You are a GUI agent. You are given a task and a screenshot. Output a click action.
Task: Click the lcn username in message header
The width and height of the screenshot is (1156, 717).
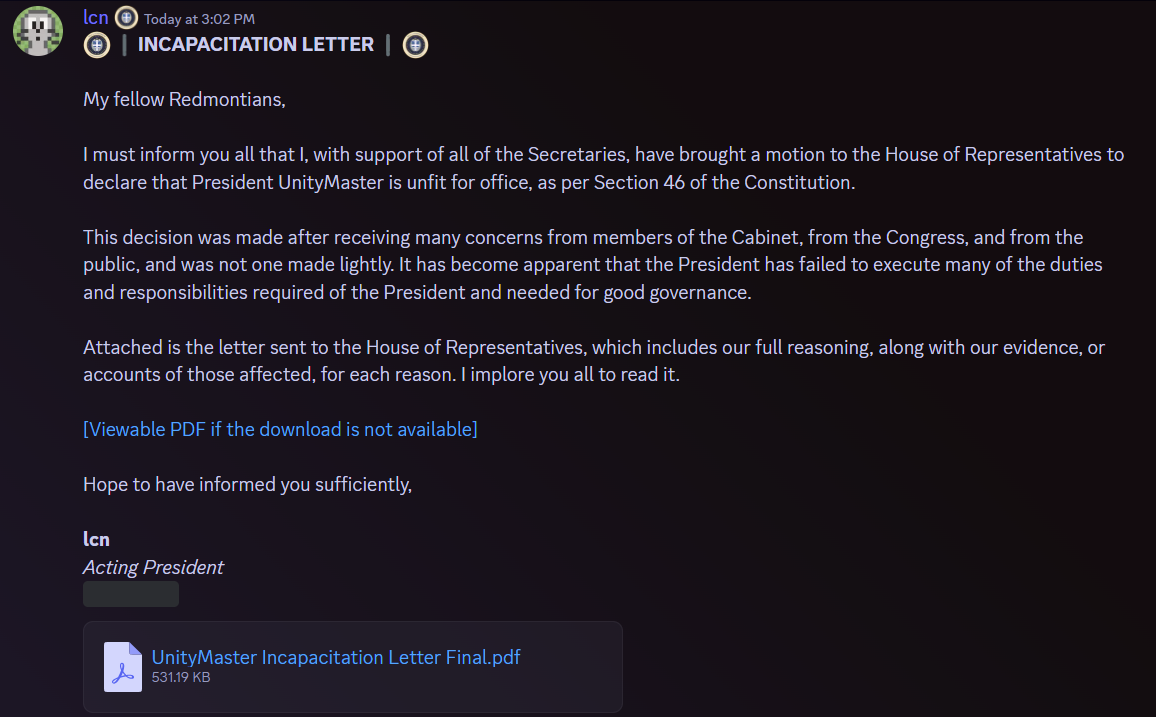pyautogui.click(x=96, y=18)
